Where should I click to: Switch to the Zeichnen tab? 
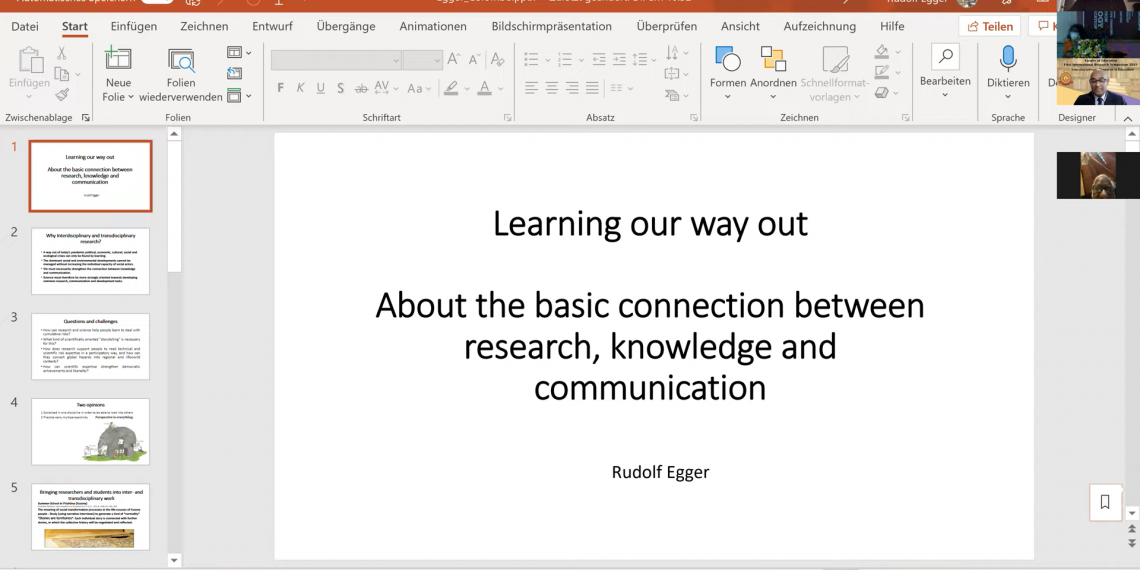coord(204,26)
